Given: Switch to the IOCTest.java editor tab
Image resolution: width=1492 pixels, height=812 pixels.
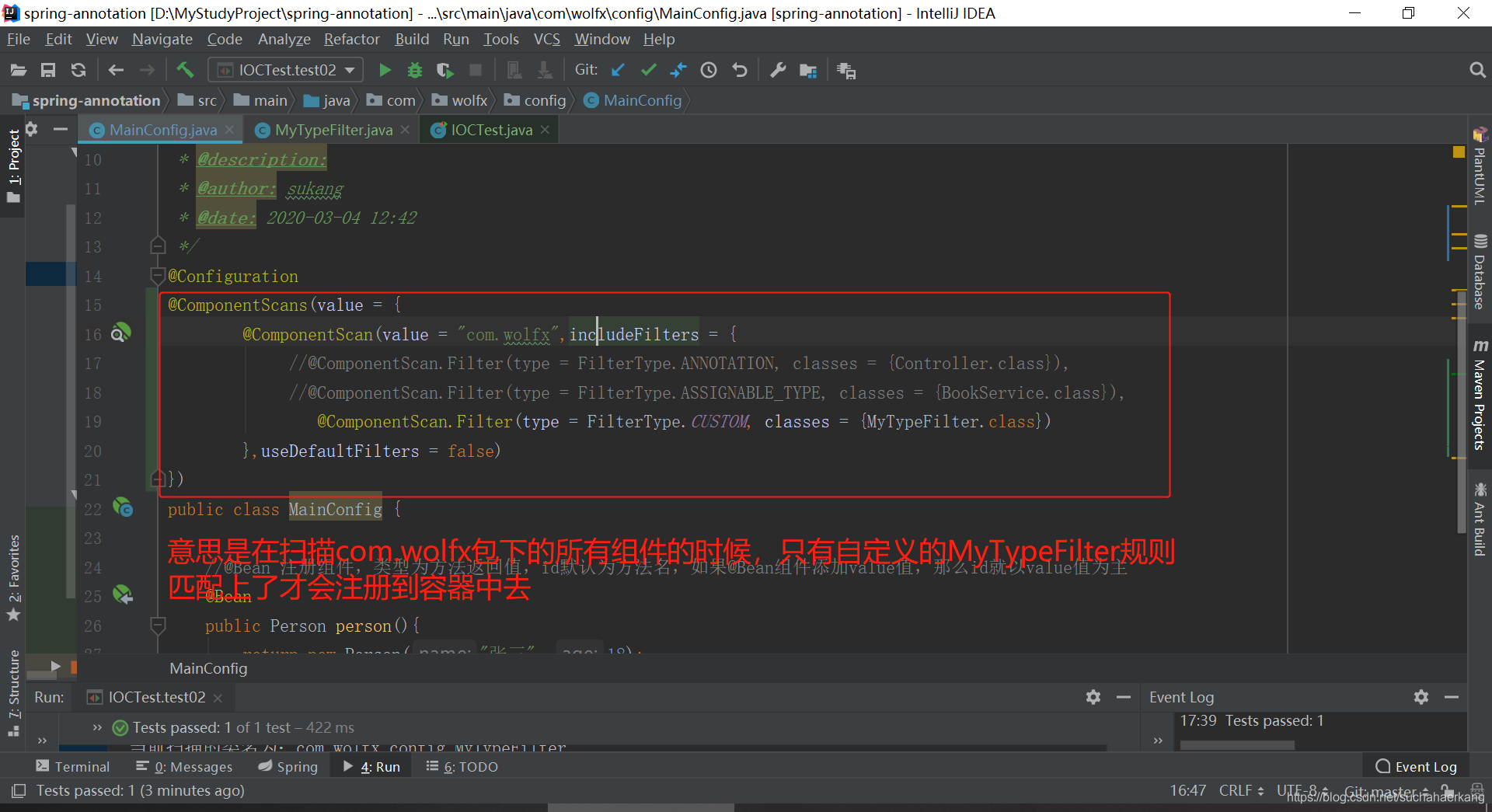Looking at the screenshot, I should pos(492,130).
